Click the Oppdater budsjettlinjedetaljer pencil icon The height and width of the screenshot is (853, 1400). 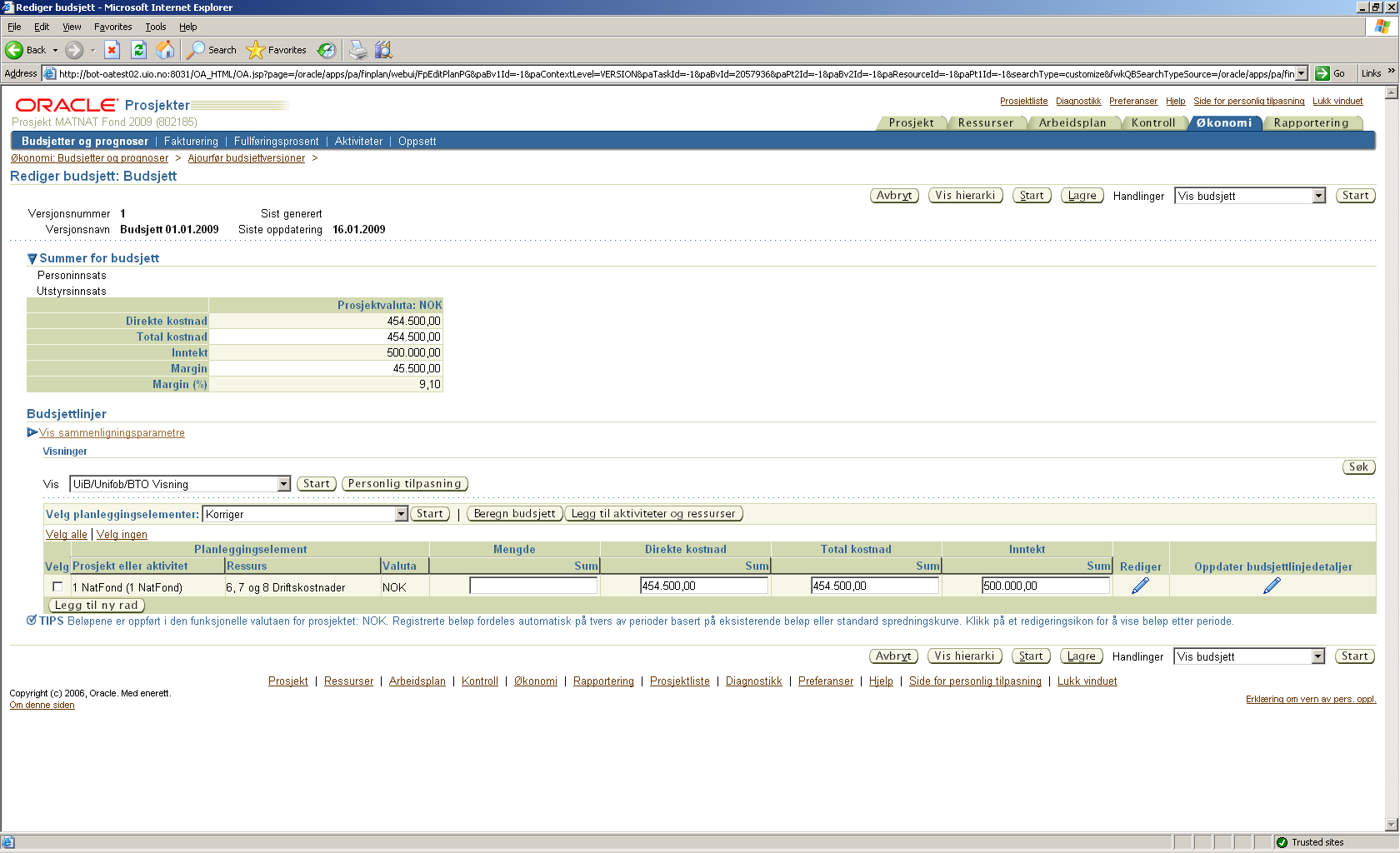1272,586
